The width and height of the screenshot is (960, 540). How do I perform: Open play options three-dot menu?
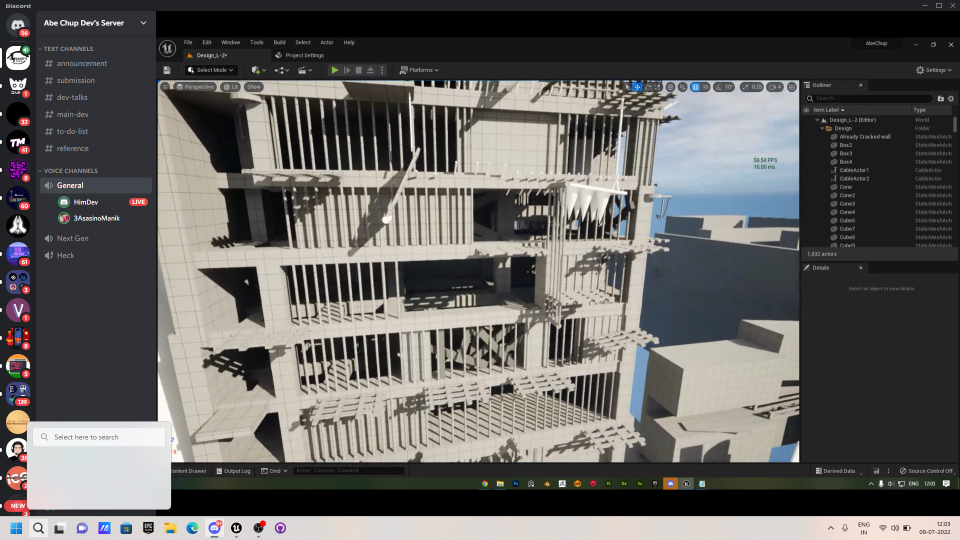click(x=382, y=70)
